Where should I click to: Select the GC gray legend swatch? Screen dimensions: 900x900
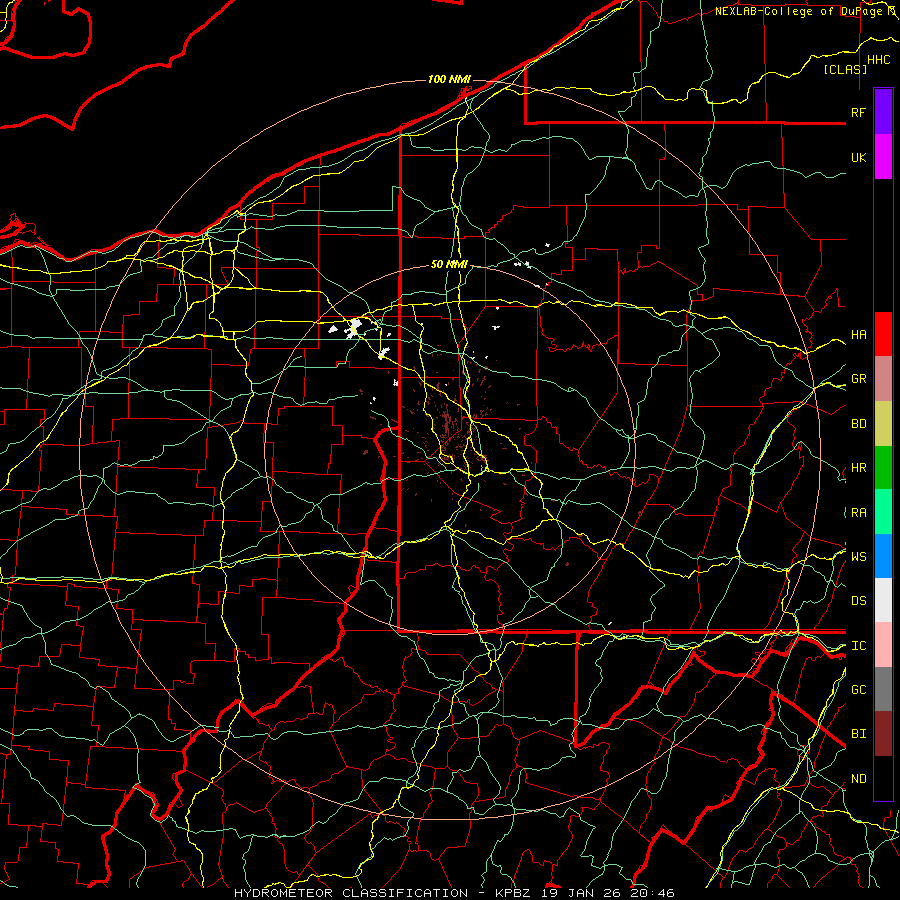point(883,689)
